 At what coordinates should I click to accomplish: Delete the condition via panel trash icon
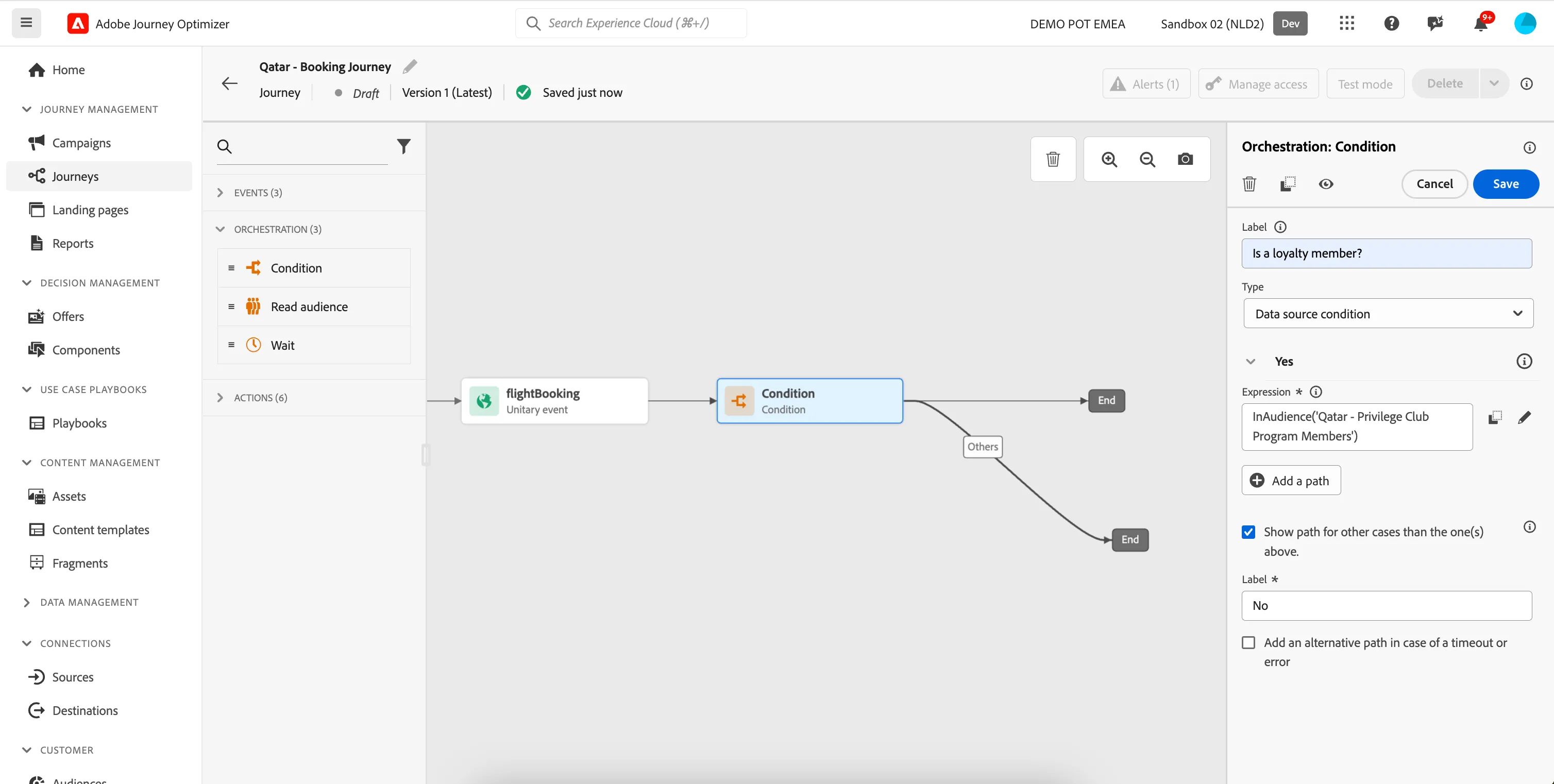point(1249,184)
